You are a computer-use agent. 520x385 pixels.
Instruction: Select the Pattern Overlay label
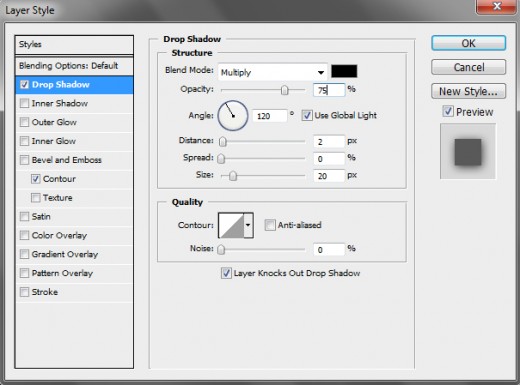point(62,273)
